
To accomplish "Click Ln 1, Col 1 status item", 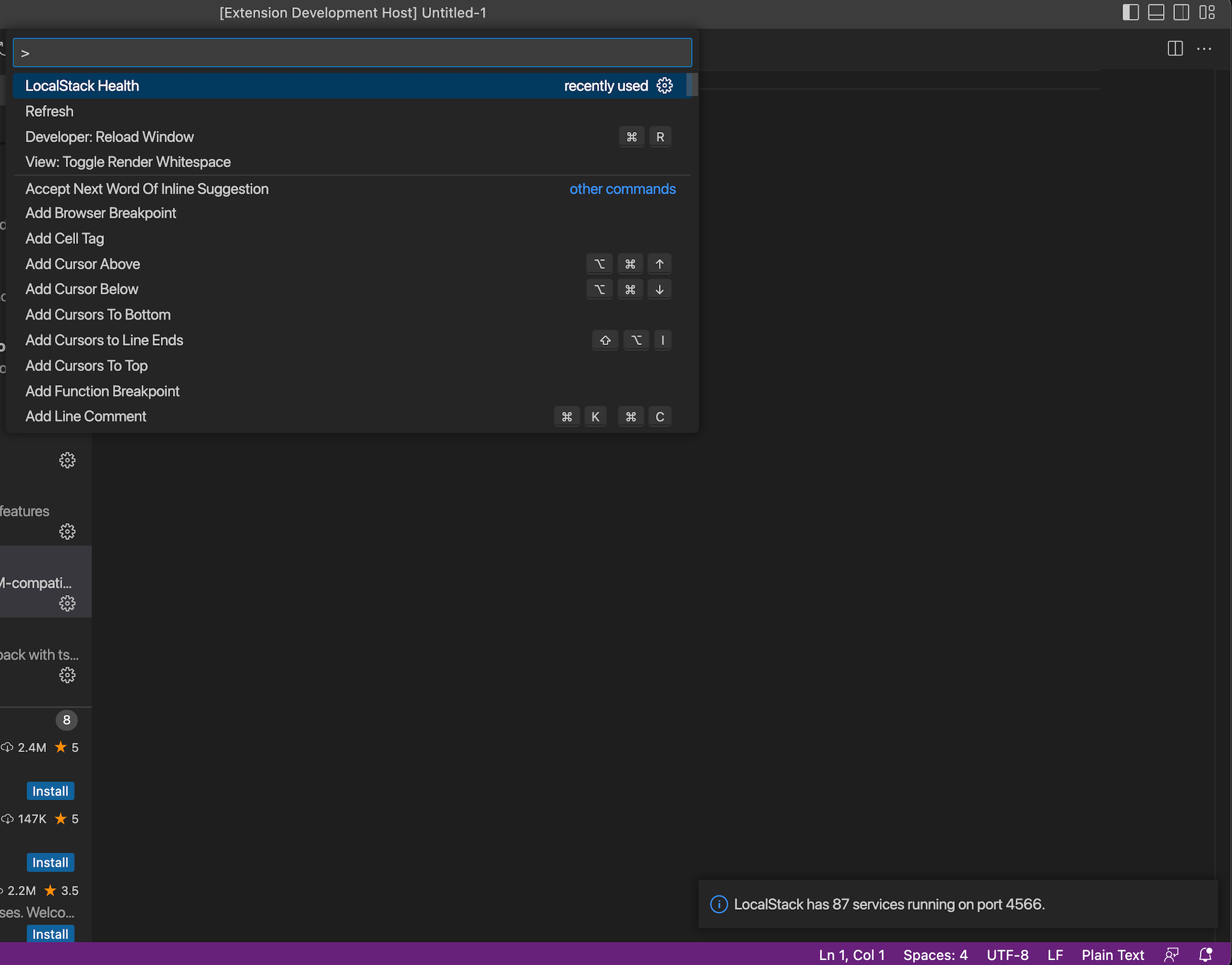I will 852,955.
